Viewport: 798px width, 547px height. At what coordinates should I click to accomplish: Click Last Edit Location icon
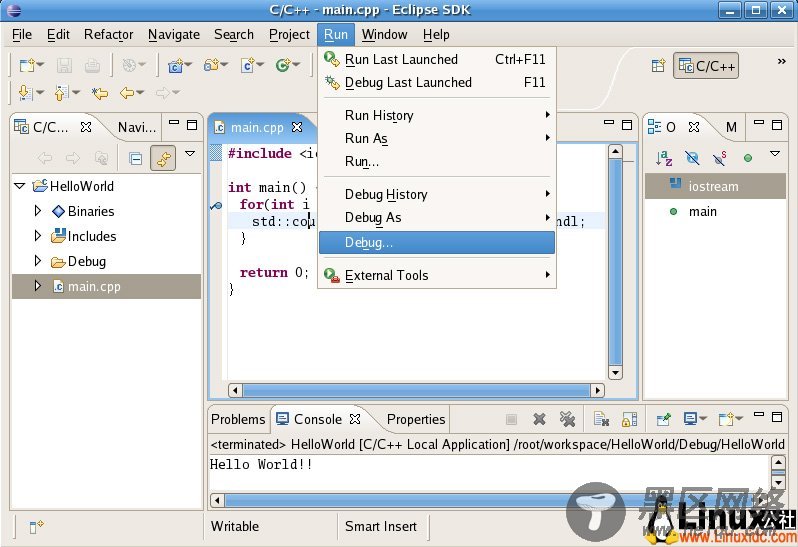click(100, 93)
